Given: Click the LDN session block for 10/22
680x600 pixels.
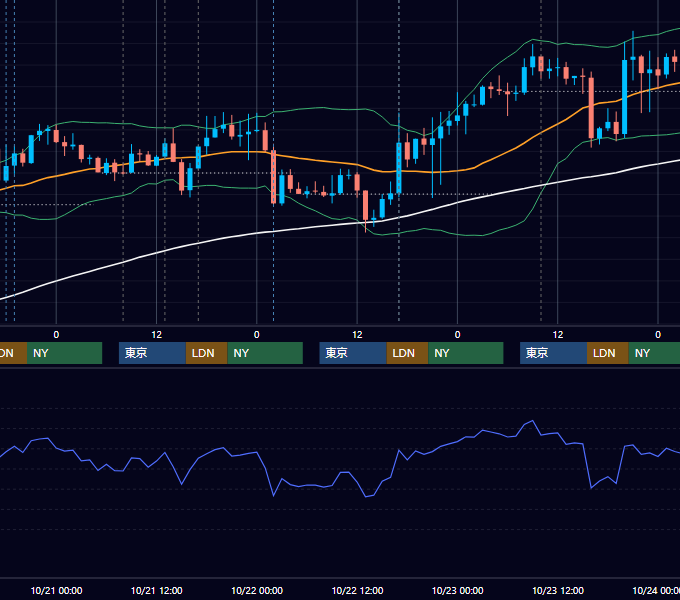Looking at the screenshot, I should coord(407,353).
